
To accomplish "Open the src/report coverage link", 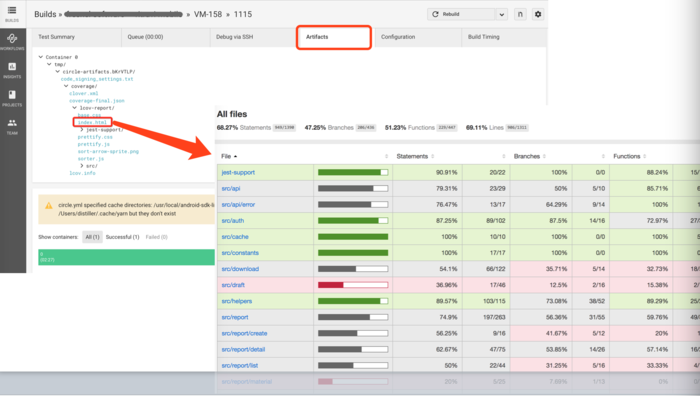I will point(235,317).
